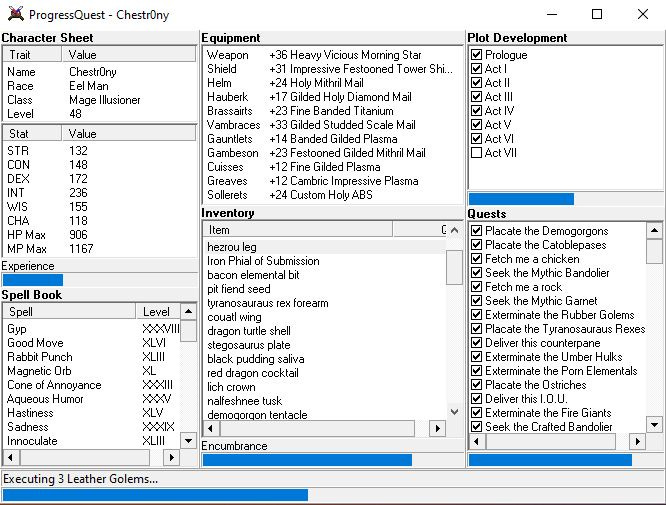Select the Weapon equipment row
This screenshot has height=505, width=666.
[332, 55]
